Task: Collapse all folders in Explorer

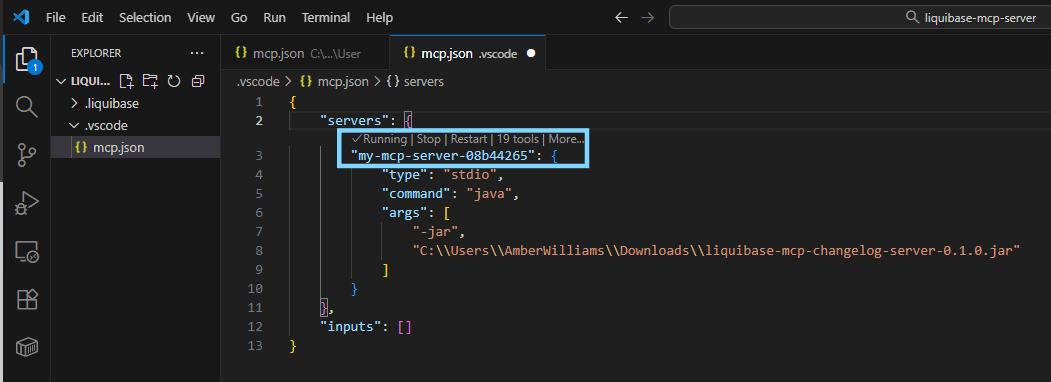Action: click(198, 81)
